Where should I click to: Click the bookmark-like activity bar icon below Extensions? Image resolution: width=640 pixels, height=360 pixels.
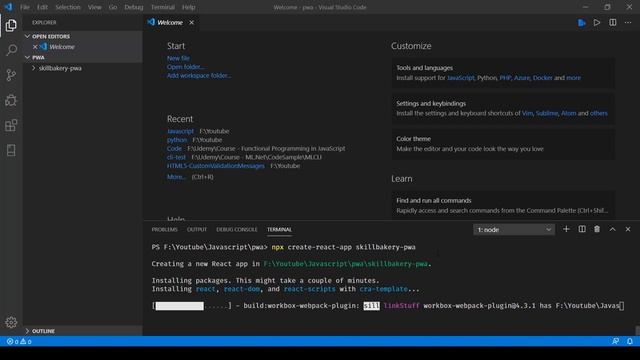(x=11, y=150)
